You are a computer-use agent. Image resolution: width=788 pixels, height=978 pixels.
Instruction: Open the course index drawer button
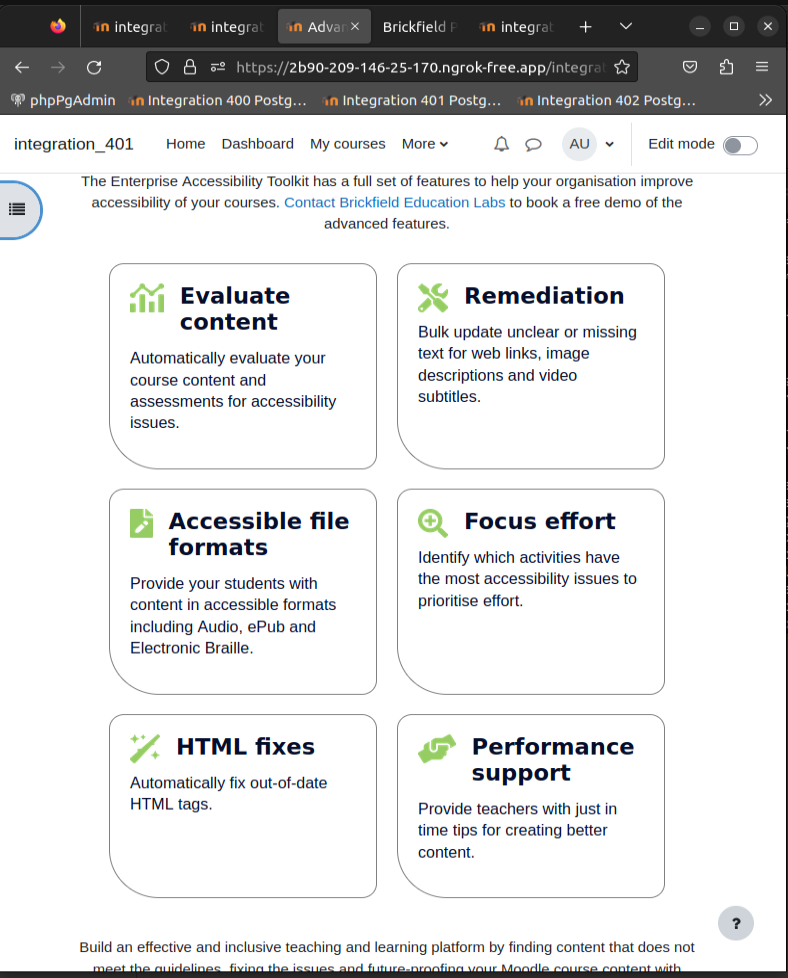tap(19, 210)
